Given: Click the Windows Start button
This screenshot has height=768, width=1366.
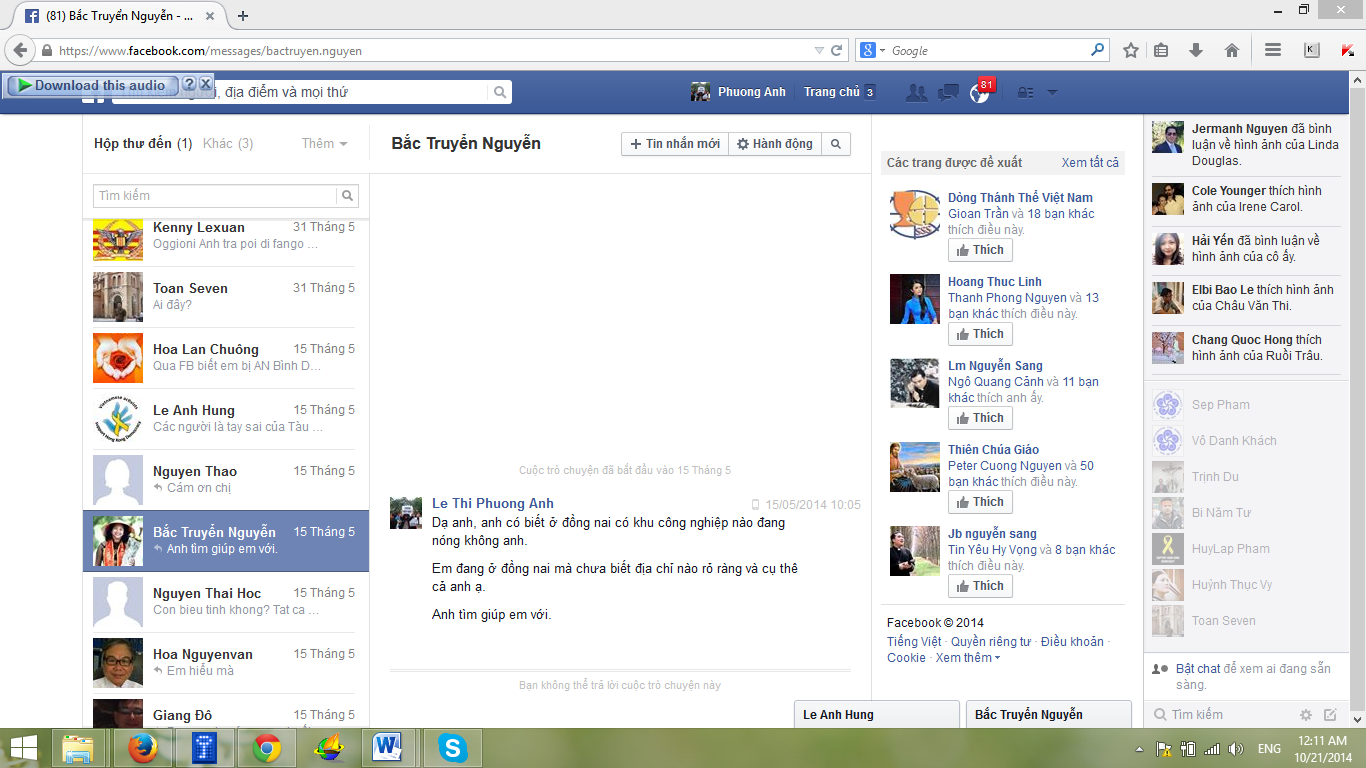Looking at the screenshot, I should click(23, 748).
